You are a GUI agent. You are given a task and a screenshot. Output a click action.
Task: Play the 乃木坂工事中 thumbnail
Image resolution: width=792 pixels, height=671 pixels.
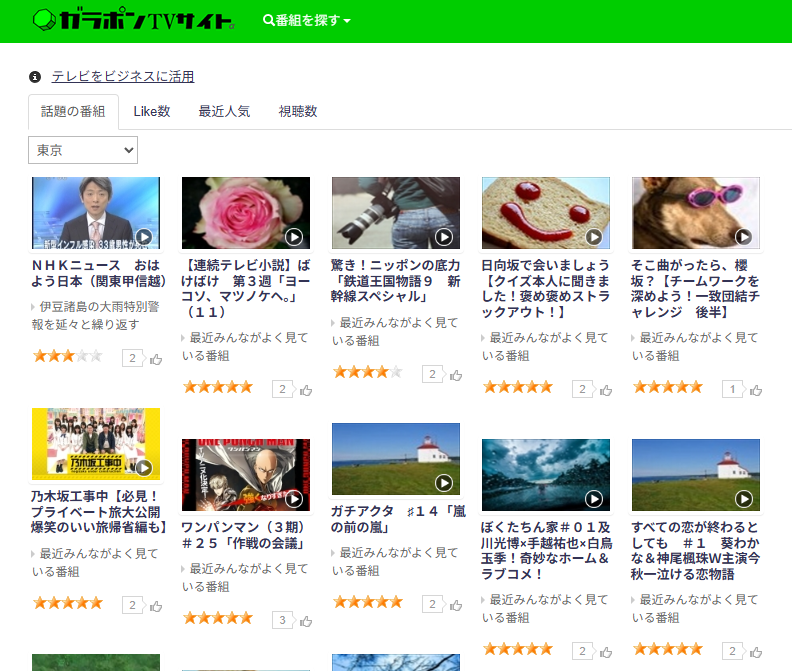click(96, 444)
